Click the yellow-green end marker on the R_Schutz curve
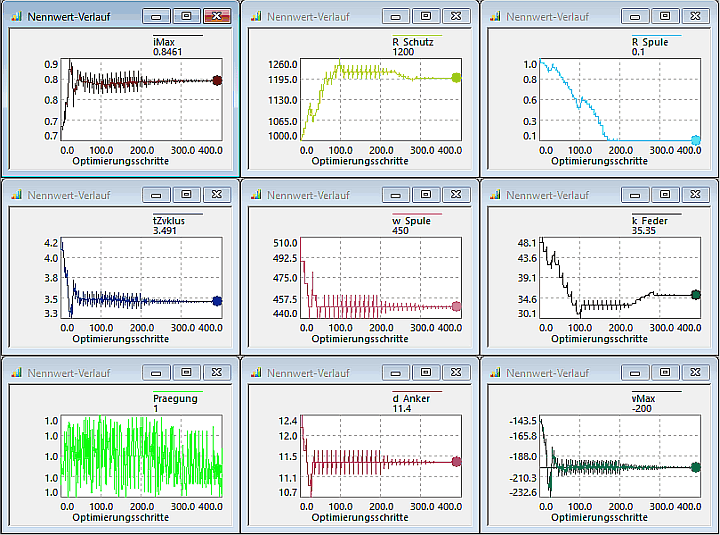This screenshot has height=535, width=720. pos(457,78)
